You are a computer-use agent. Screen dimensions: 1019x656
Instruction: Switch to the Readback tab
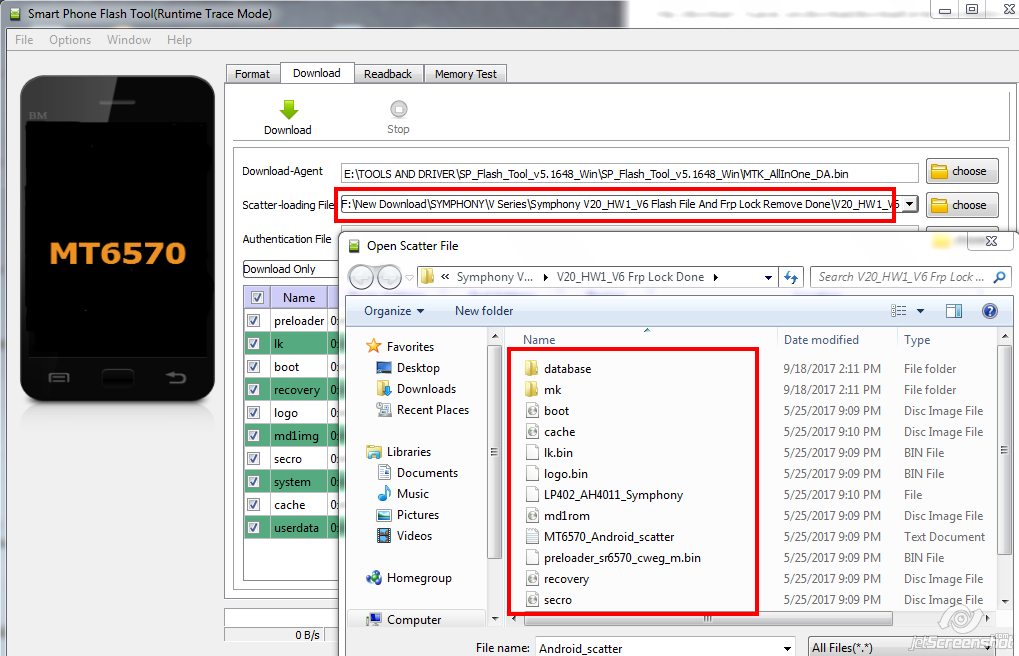click(x=388, y=72)
